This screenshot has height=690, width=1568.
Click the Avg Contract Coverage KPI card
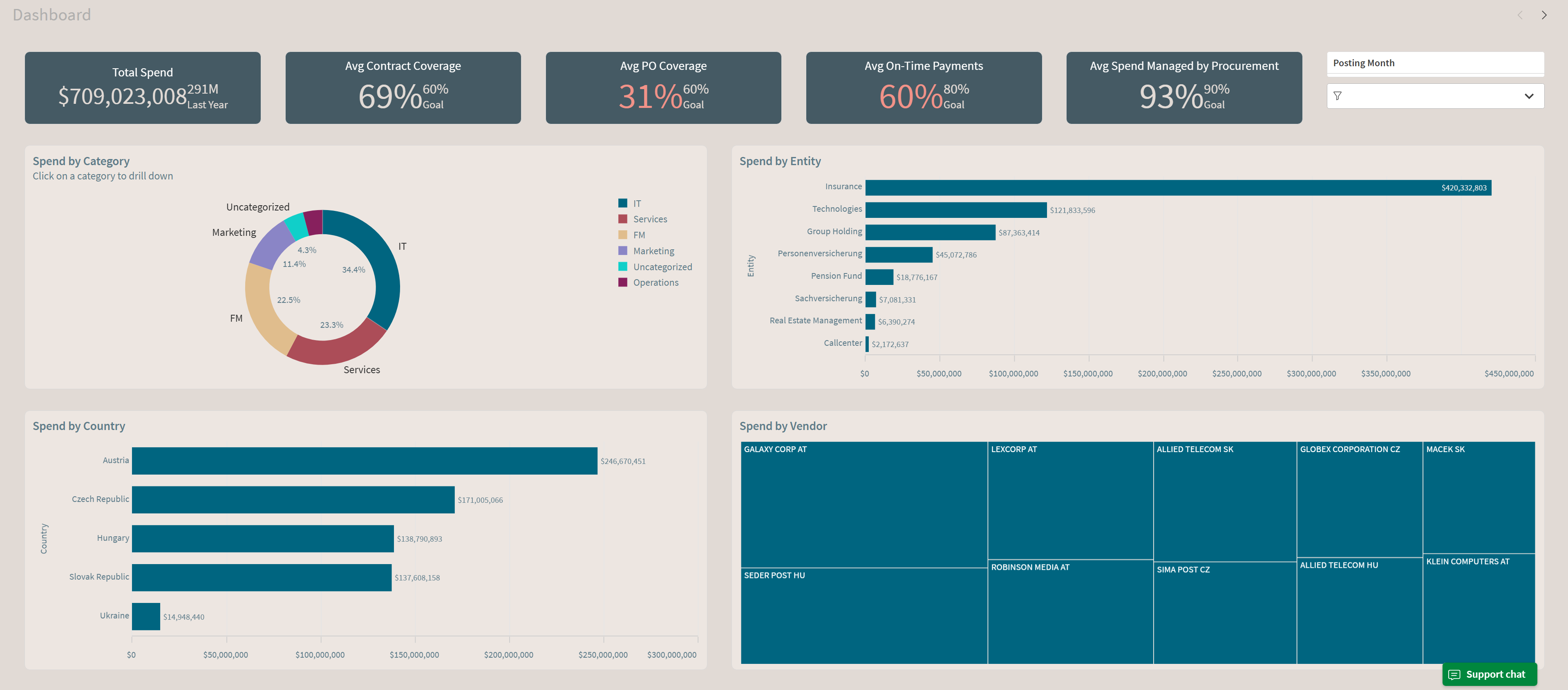[403, 88]
